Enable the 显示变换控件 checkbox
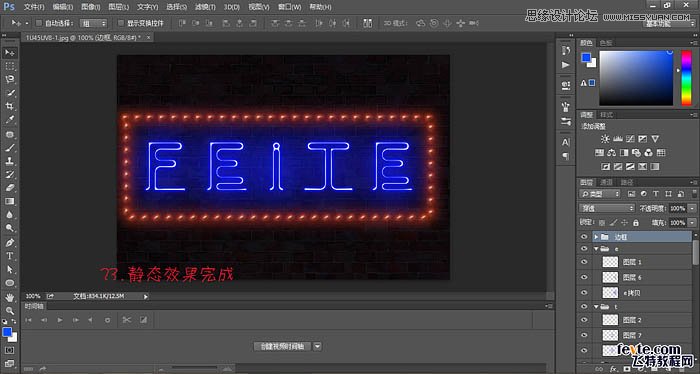 (x=121, y=23)
